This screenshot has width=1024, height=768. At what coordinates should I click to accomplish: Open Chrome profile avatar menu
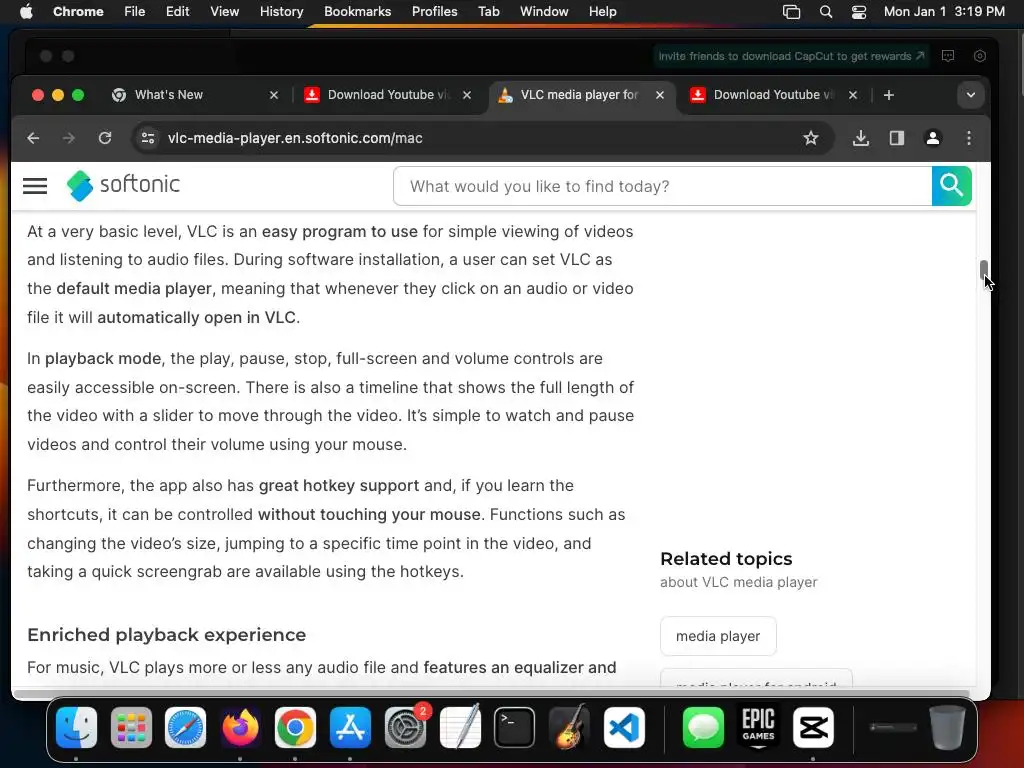(x=933, y=138)
